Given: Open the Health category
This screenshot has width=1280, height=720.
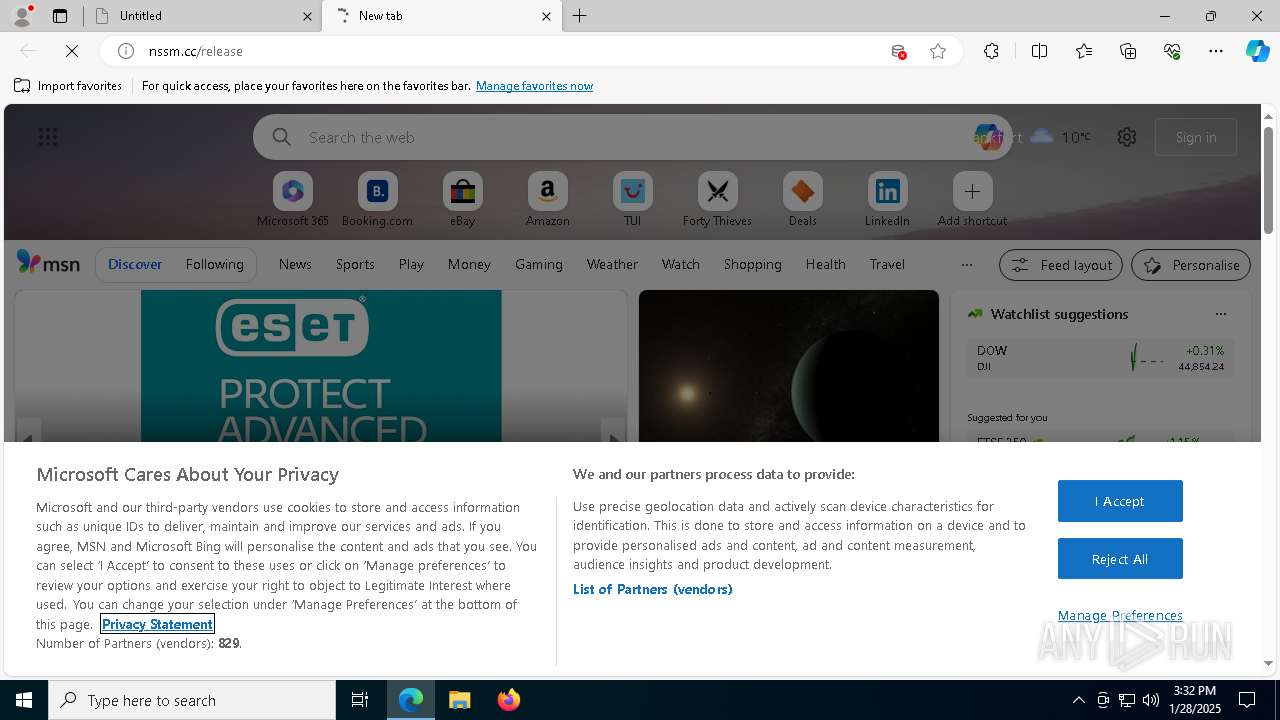Looking at the screenshot, I should coord(826,264).
